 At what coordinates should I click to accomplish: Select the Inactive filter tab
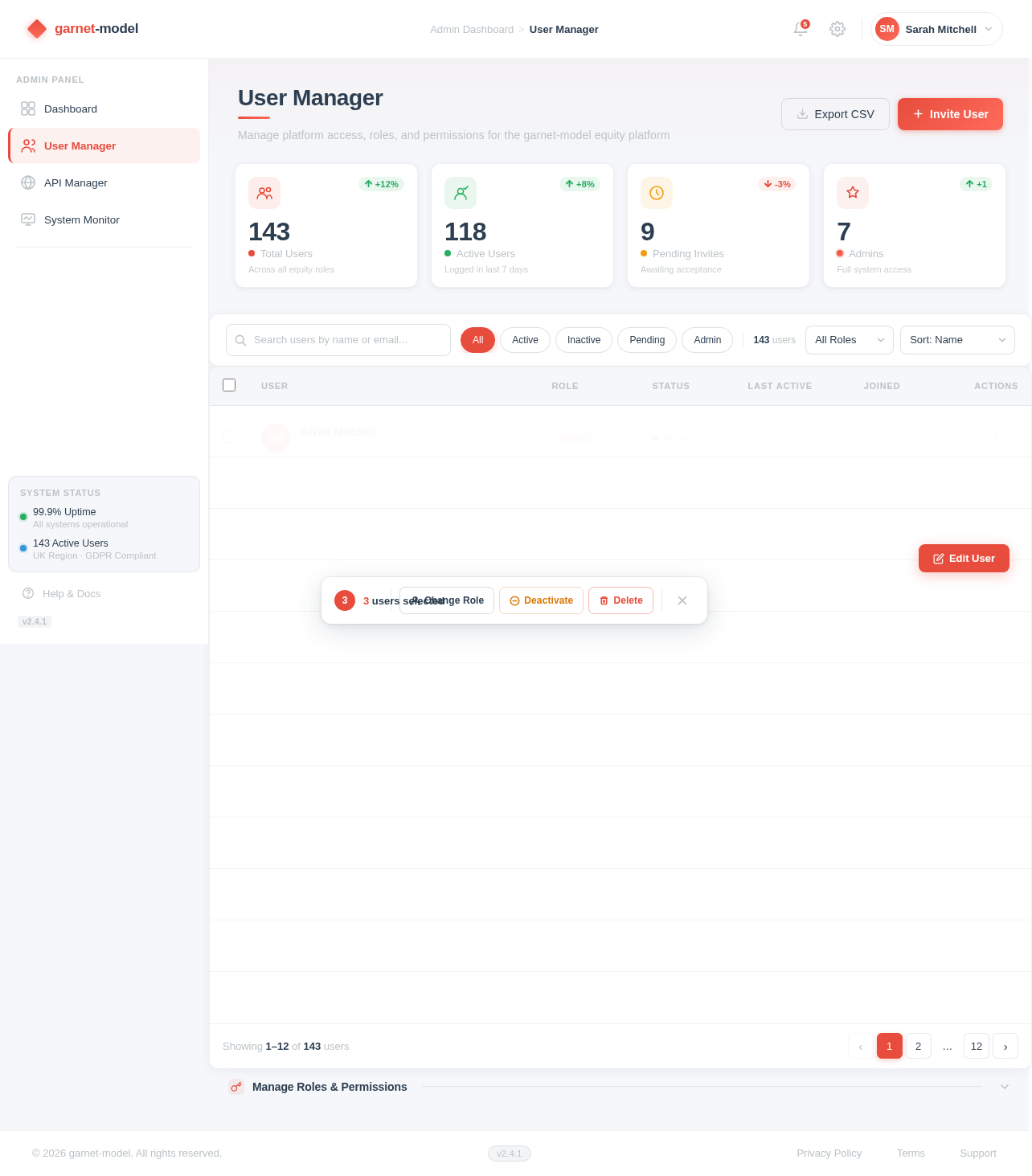click(x=584, y=340)
